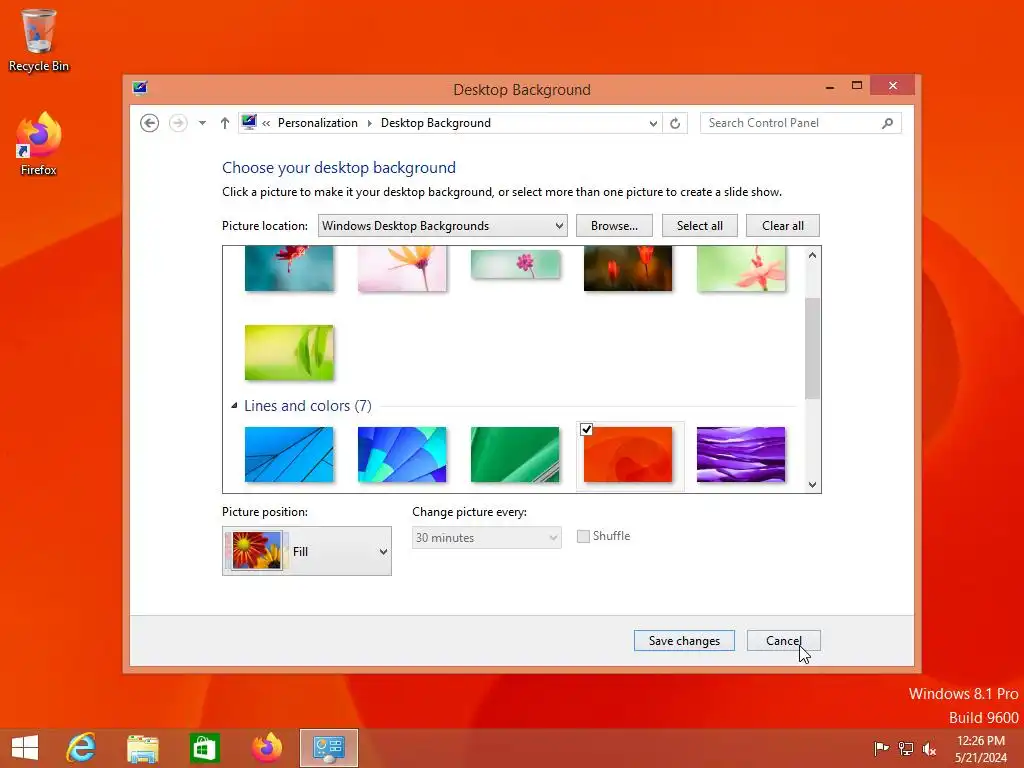Click the Search Control Panel field
Screen dimensions: 1024x768
(801, 123)
